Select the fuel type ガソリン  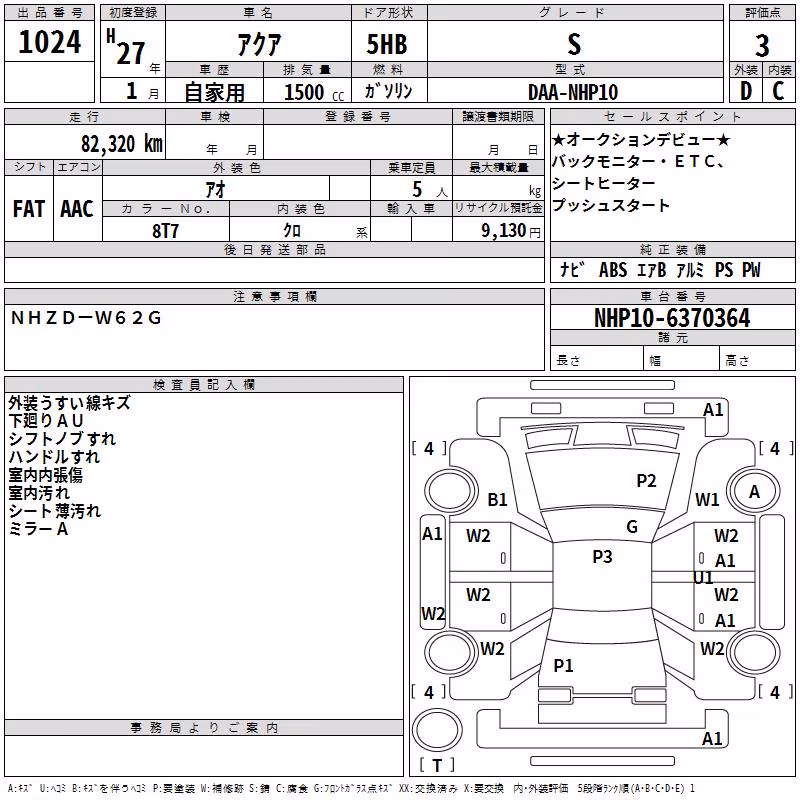click(x=388, y=91)
